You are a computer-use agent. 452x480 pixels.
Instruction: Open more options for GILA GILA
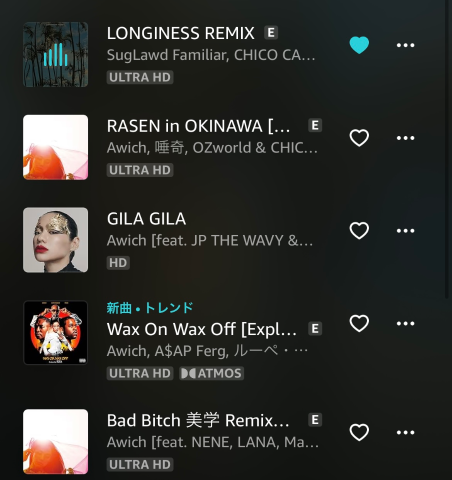pyautogui.click(x=405, y=230)
